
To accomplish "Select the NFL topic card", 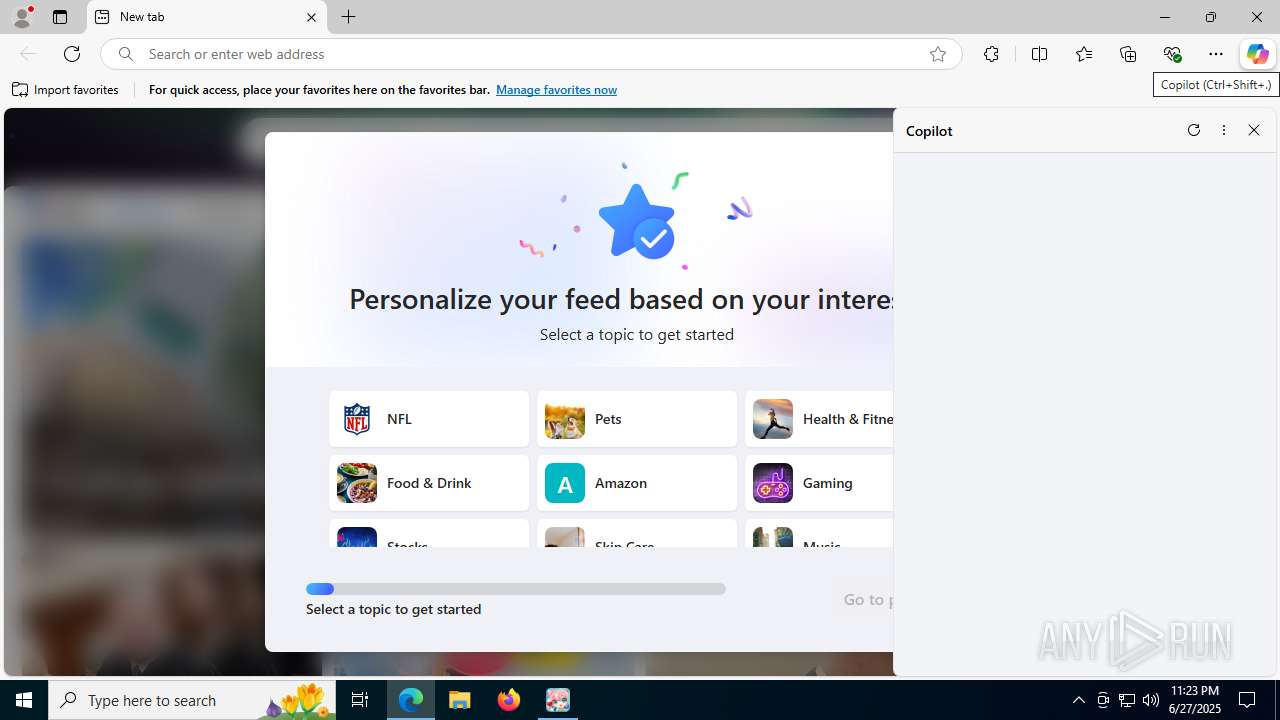I will pyautogui.click(x=429, y=419).
